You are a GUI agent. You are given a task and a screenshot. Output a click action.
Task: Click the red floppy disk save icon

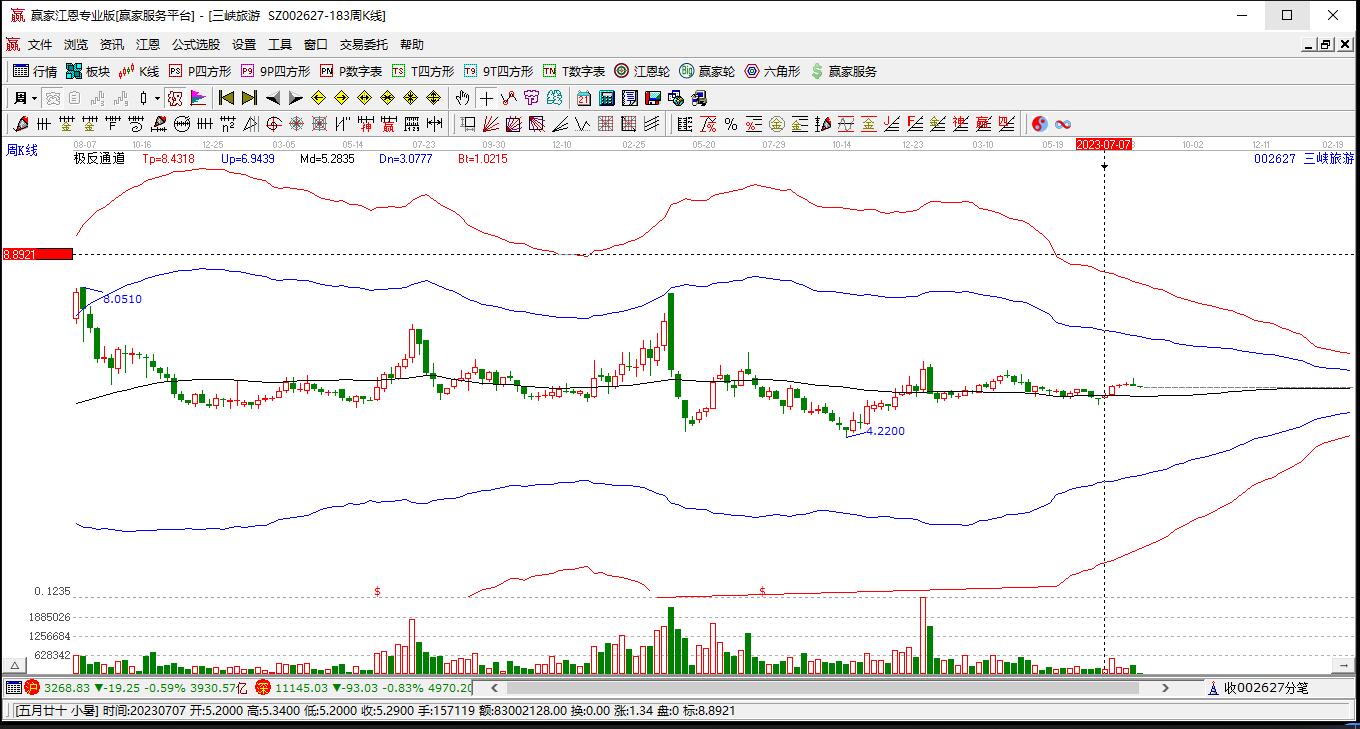[653, 98]
